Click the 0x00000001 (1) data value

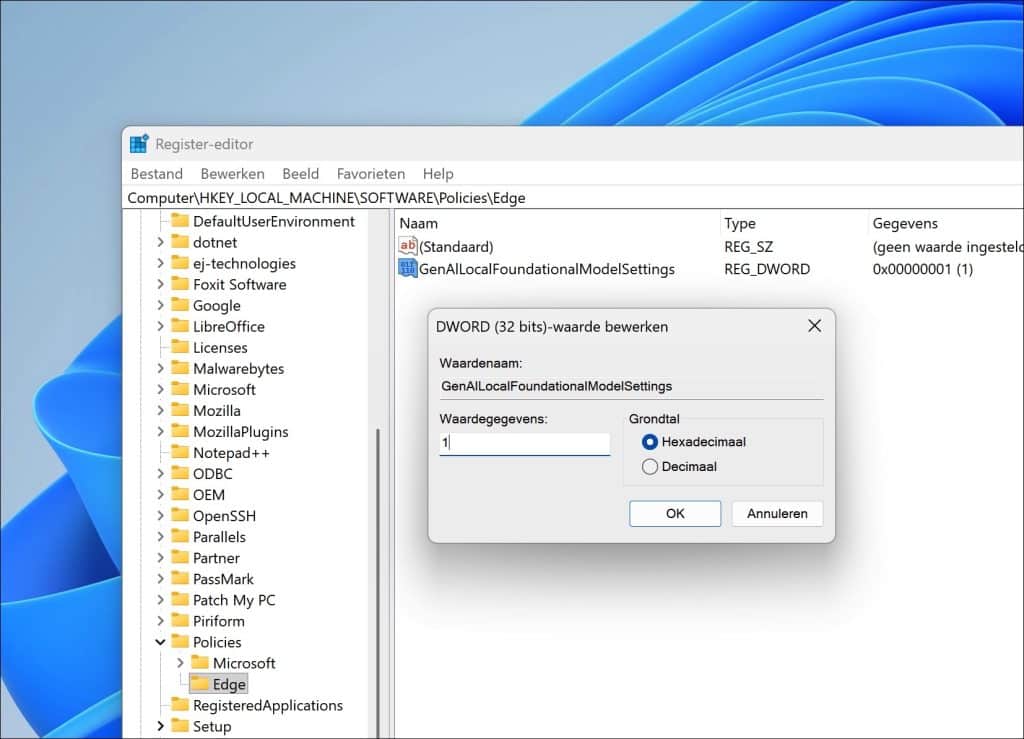coord(923,269)
